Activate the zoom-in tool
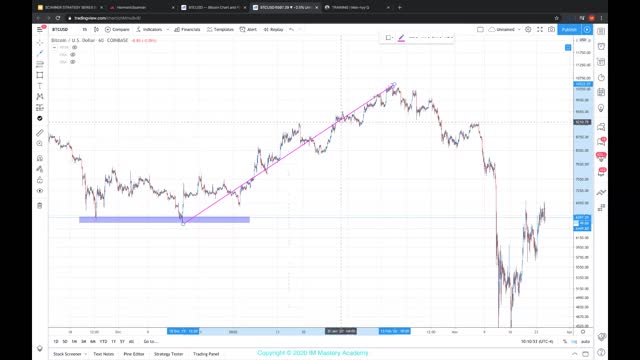 tap(40, 144)
